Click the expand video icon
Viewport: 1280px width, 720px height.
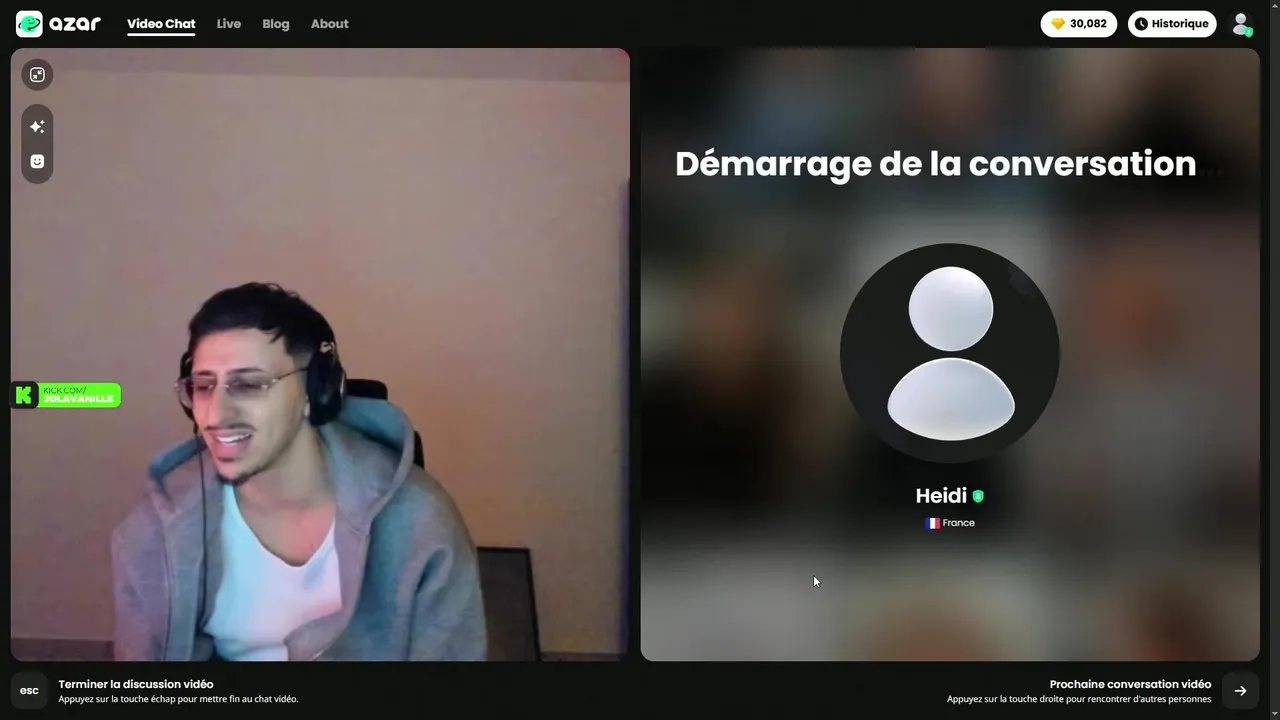pos(37,75)
